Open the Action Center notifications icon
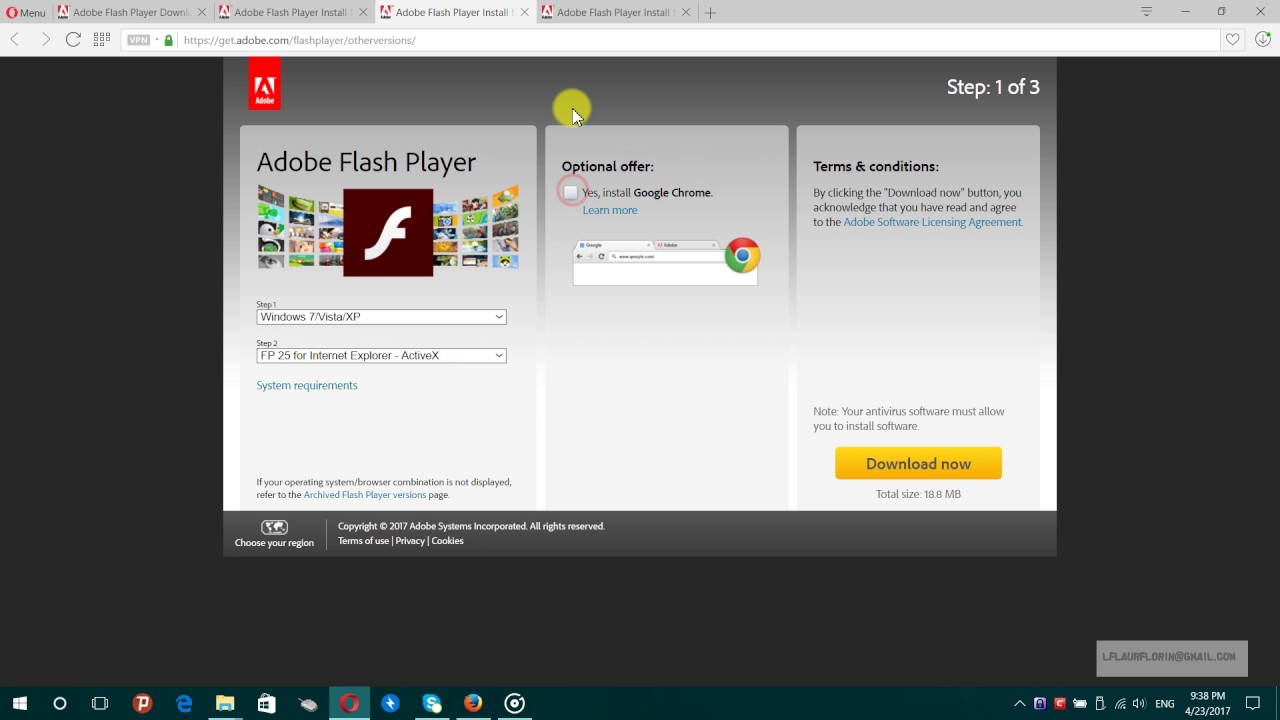Image resolution: width=1280 pixels, height=720 pixels. tap(1253, 704)
